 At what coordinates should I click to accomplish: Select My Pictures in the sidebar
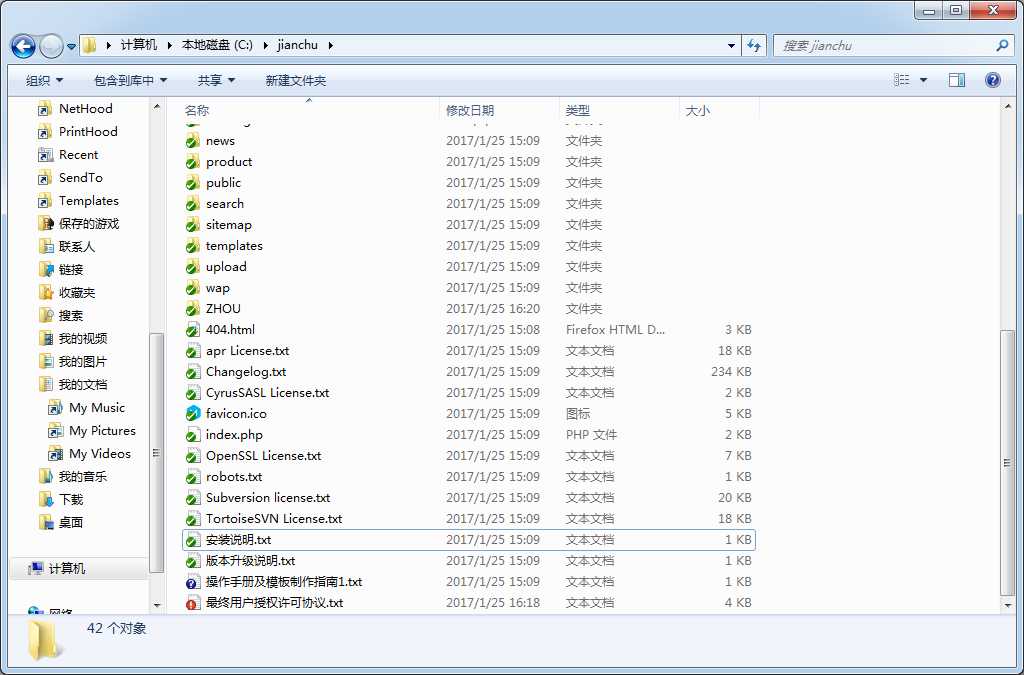[103, 430]
